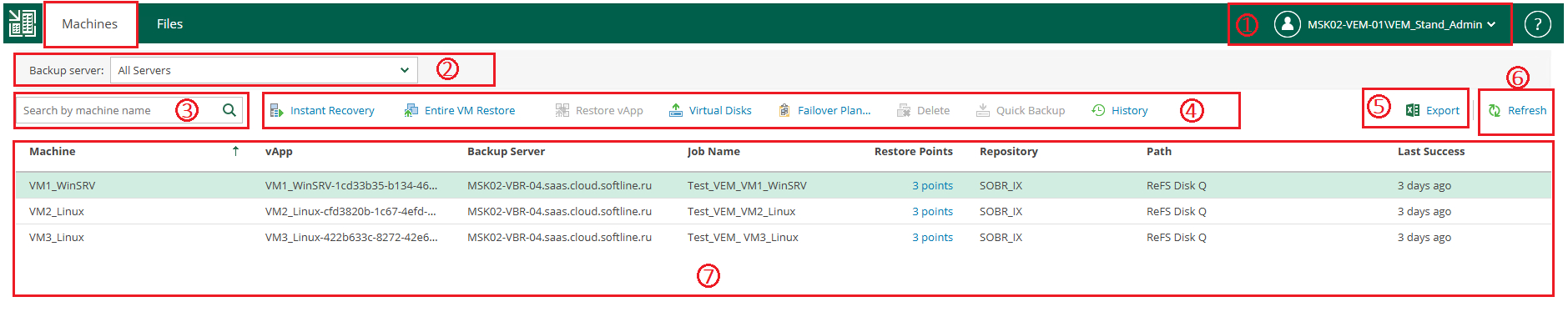This screenshot has width=1568, height=317.
Task: Launch Entire VM Restore
Action: coord(460,110)
